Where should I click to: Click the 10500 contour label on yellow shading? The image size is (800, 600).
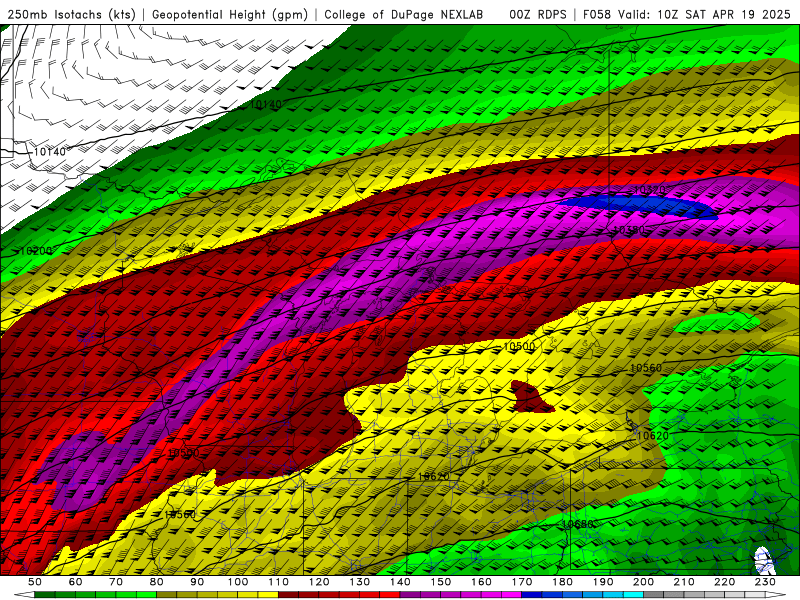(x=519, y=346)
